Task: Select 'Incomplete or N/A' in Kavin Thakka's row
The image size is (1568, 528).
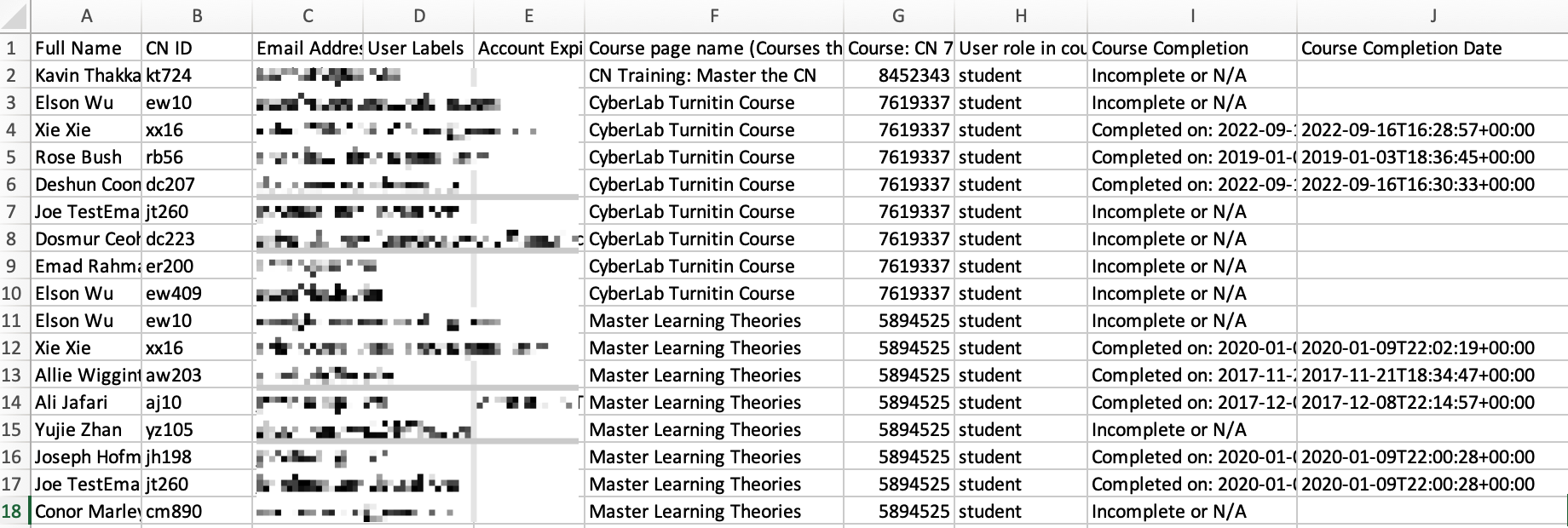Action: (x=1192, y=75)
